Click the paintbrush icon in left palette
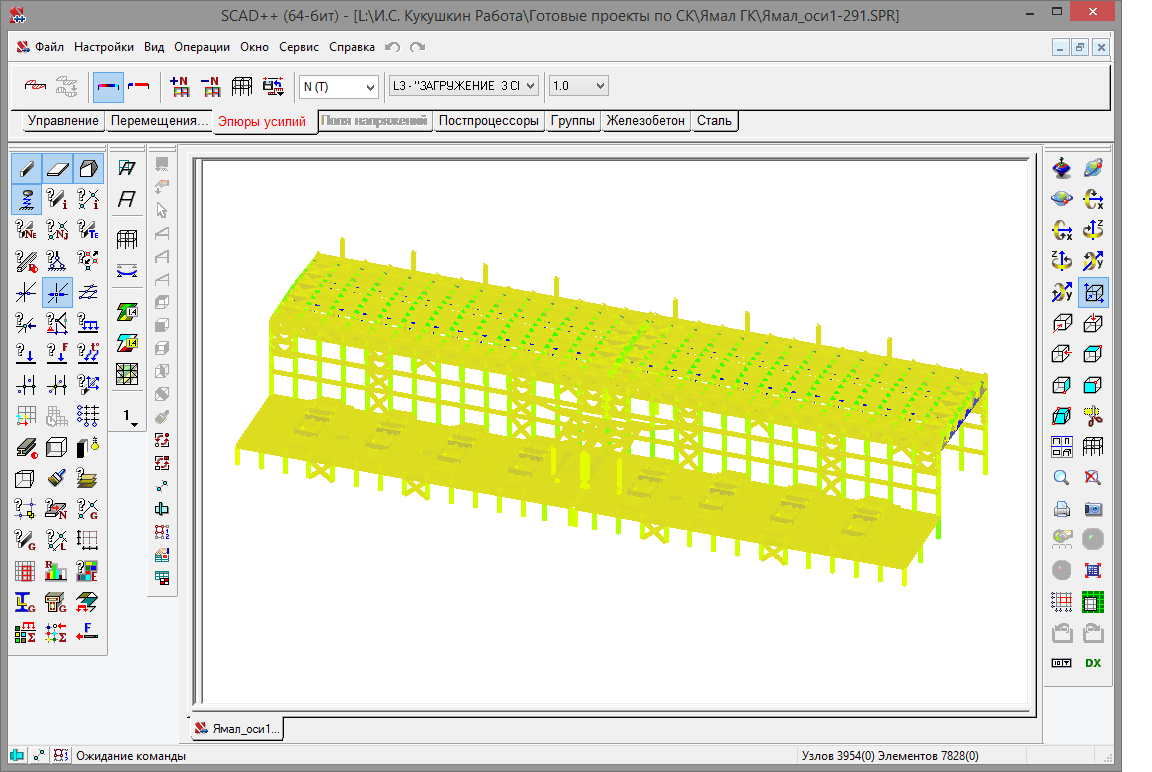 coord(57,478)
